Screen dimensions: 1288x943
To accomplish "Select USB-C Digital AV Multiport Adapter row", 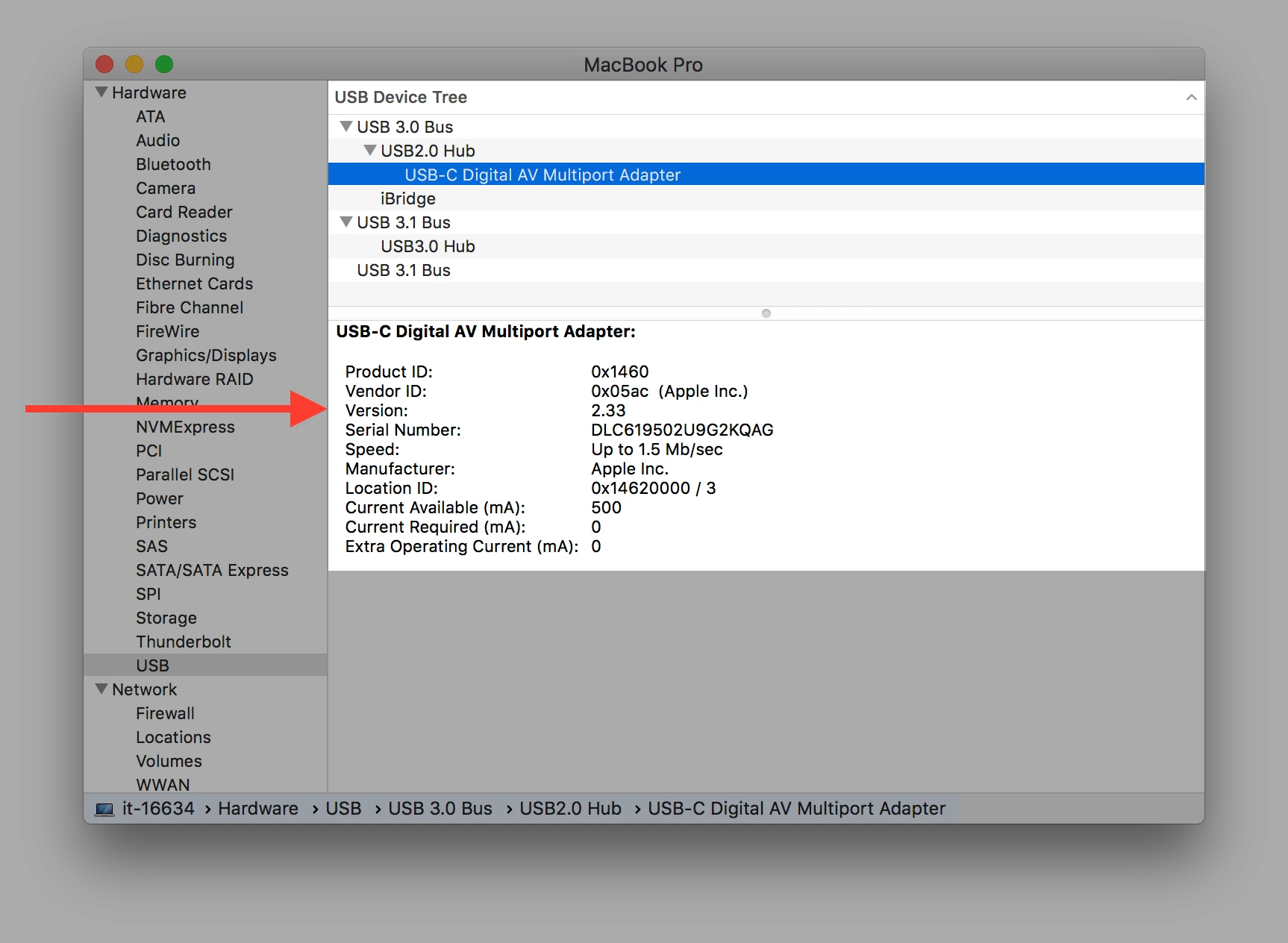I will (766, 175).
